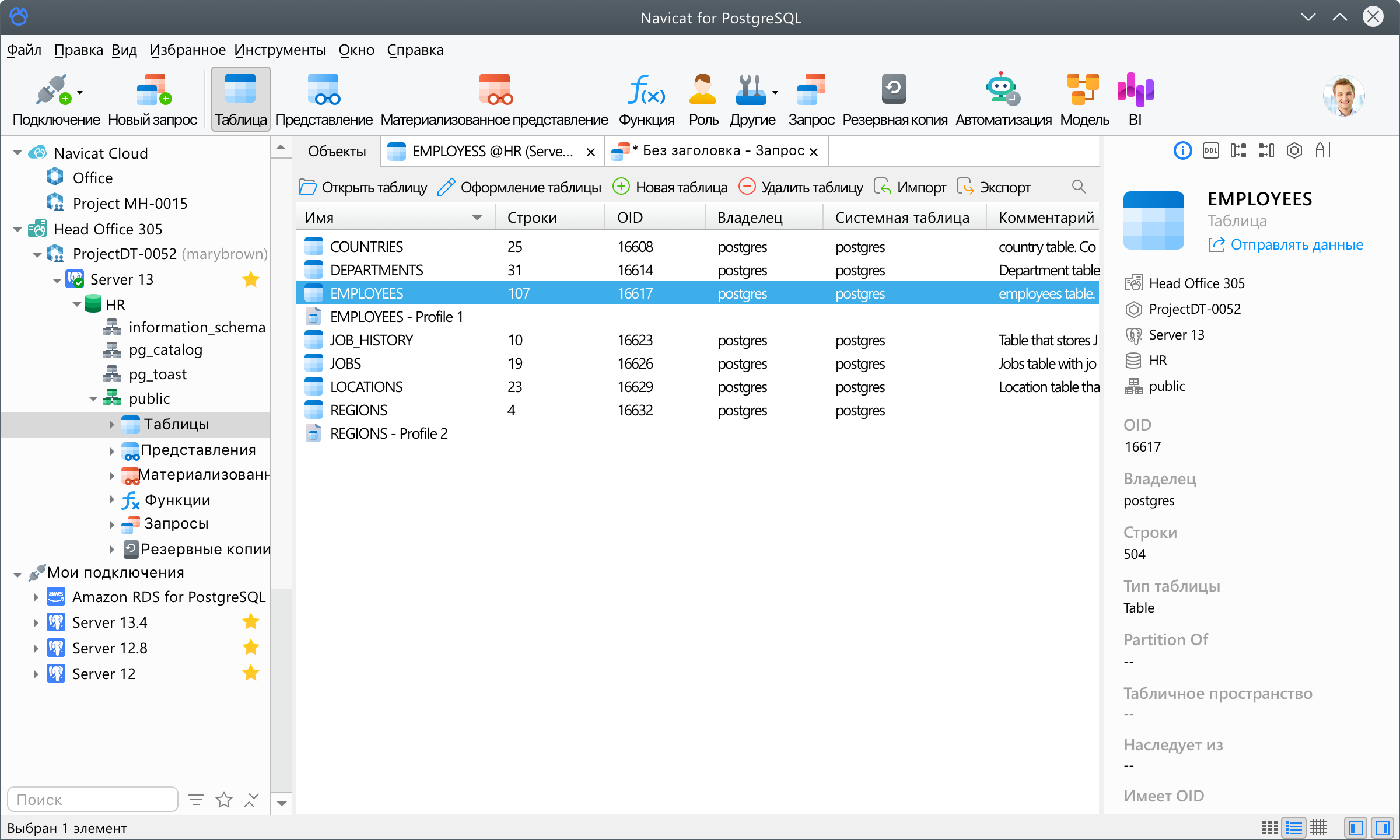Collapse the ProjectDT-0052 node

(37, 254)
